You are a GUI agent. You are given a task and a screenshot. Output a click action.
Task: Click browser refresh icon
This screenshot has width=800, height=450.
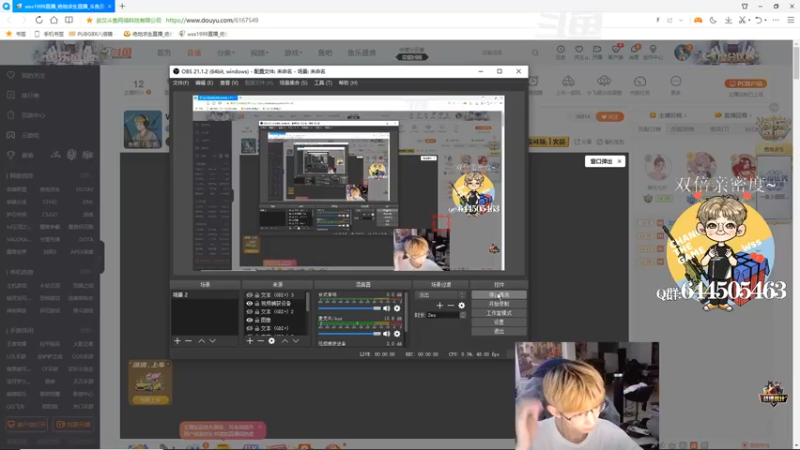(x=39, y=20)
